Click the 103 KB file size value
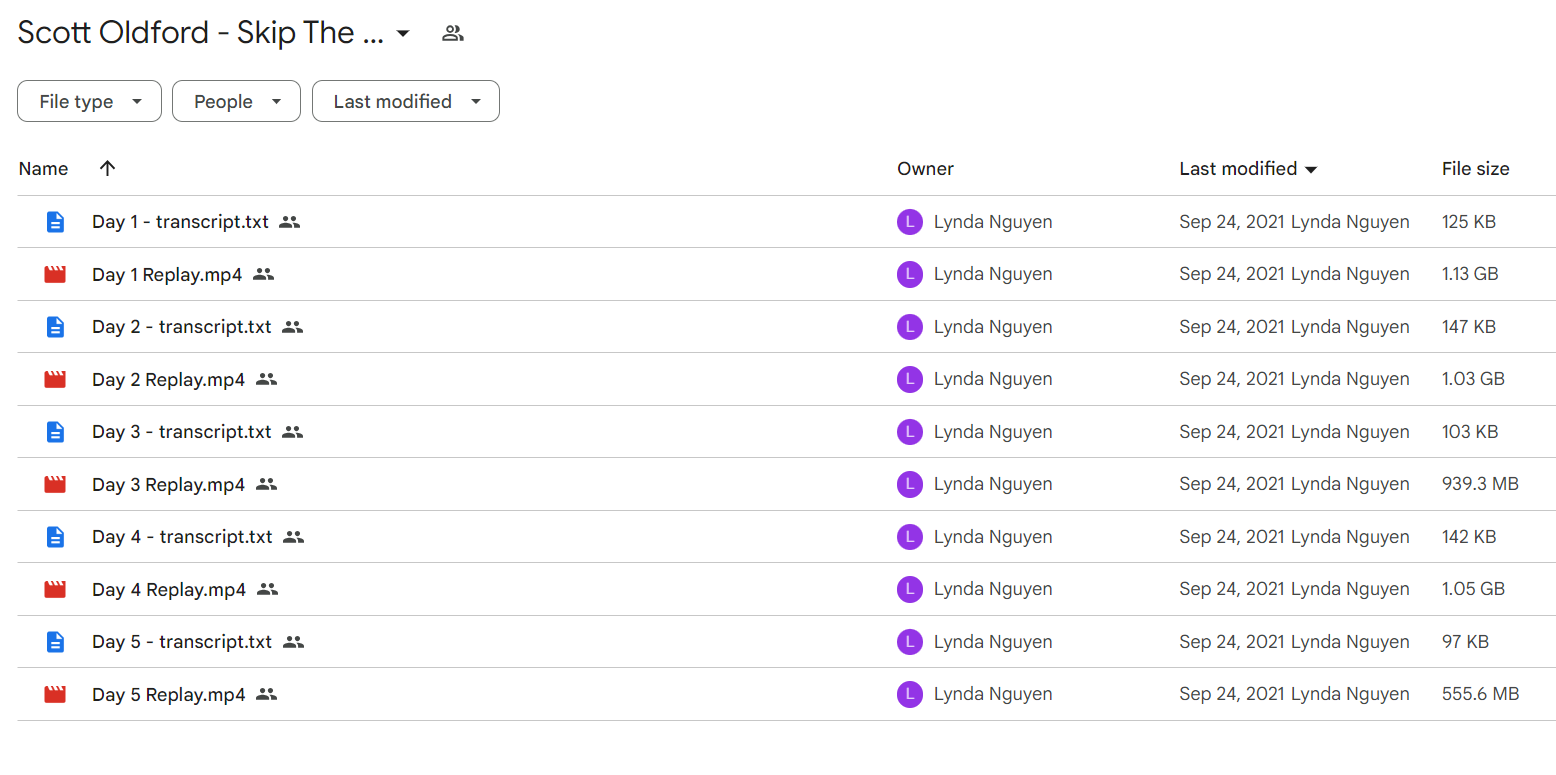Viewport: 1556px width, 775px height. [1470, 432]
